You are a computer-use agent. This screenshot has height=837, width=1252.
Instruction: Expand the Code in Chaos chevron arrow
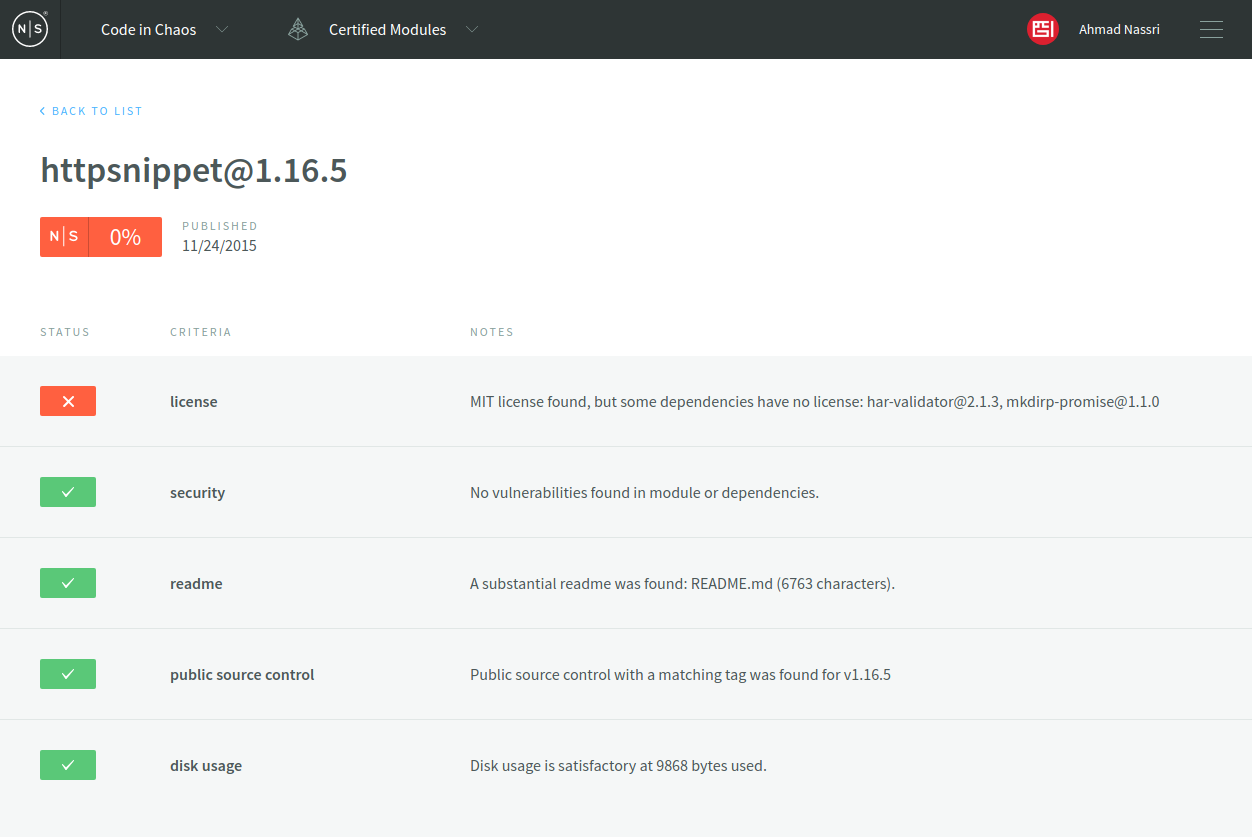click(222, 29)
